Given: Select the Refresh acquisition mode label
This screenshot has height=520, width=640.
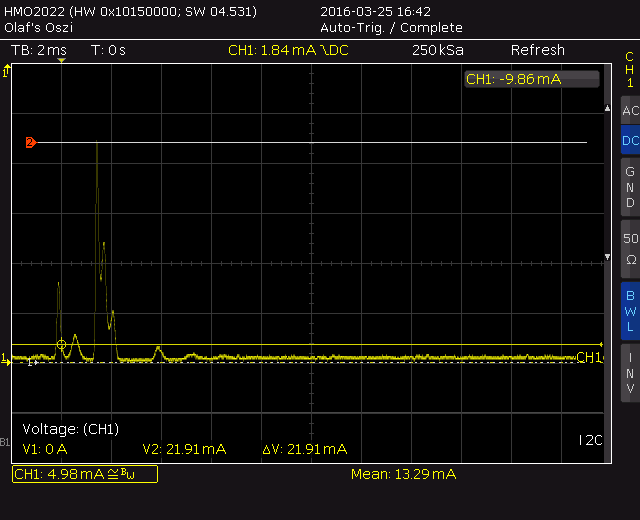Looking at the screenshot, I should click(x=538, y=50).
